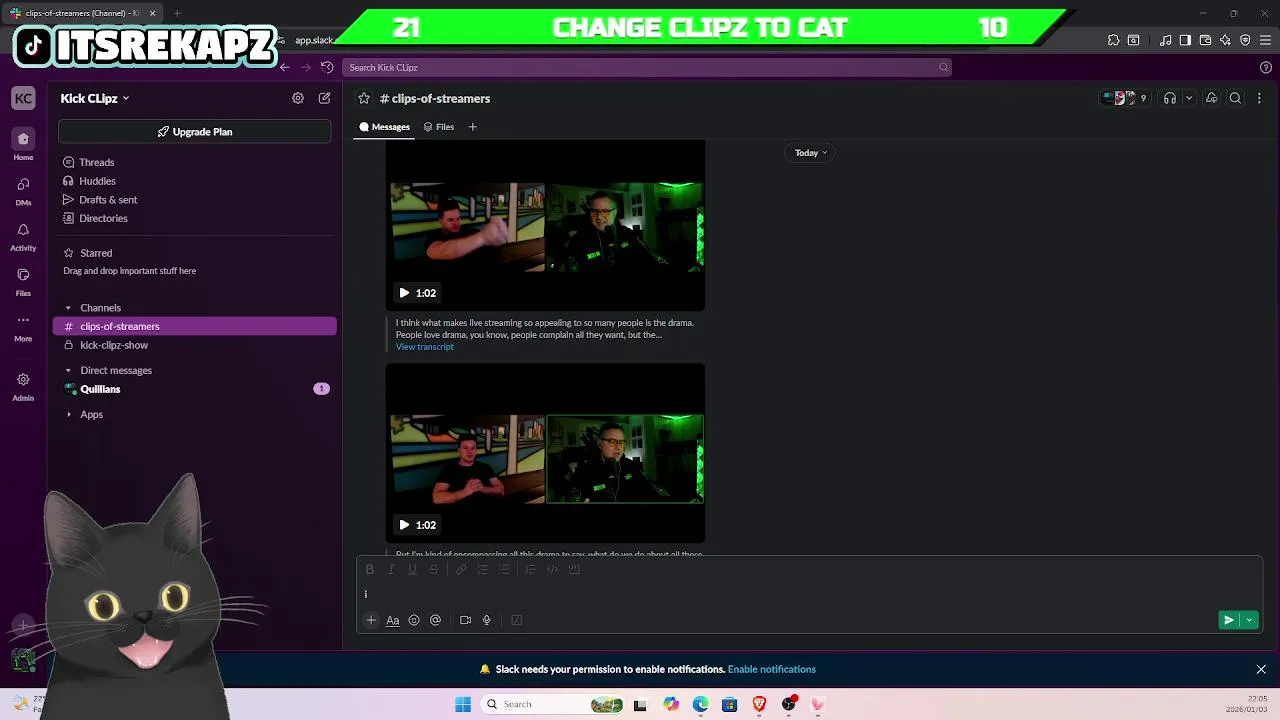This screenshot has height=720, width=1280.
Task: Apply italic formatting in the message composer
Action: click(x=391, y=569)
